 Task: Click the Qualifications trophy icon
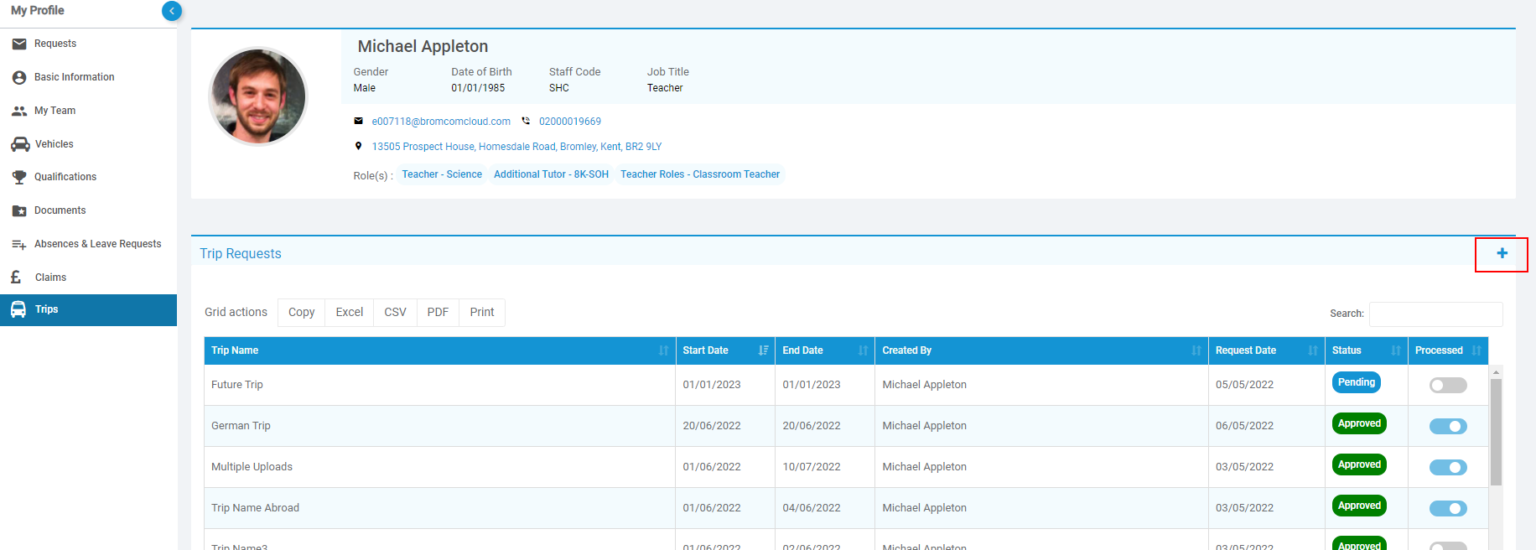tap(19, 177)
